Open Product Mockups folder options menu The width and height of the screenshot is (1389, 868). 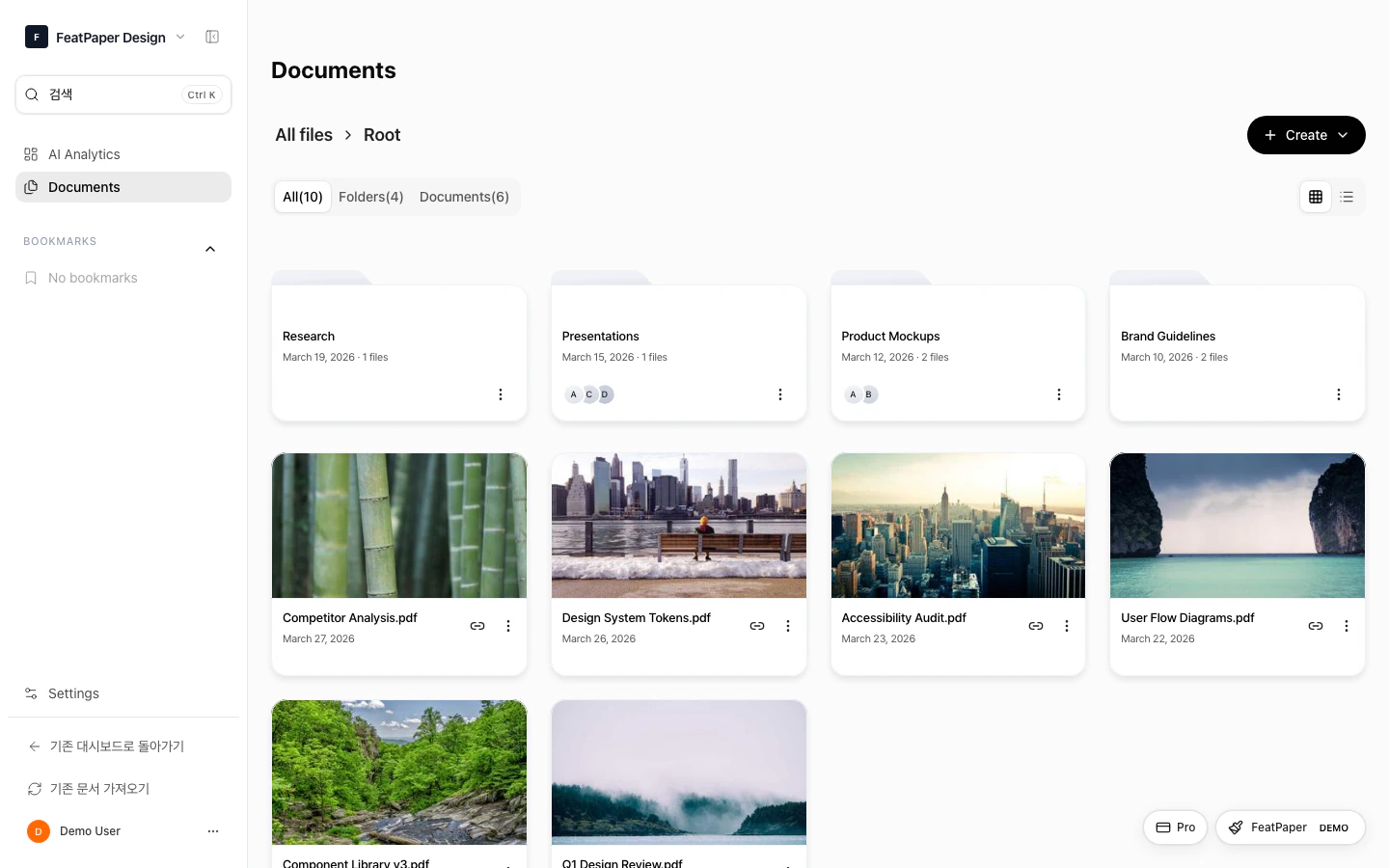pyautogui.click(x=1059, y=394)
